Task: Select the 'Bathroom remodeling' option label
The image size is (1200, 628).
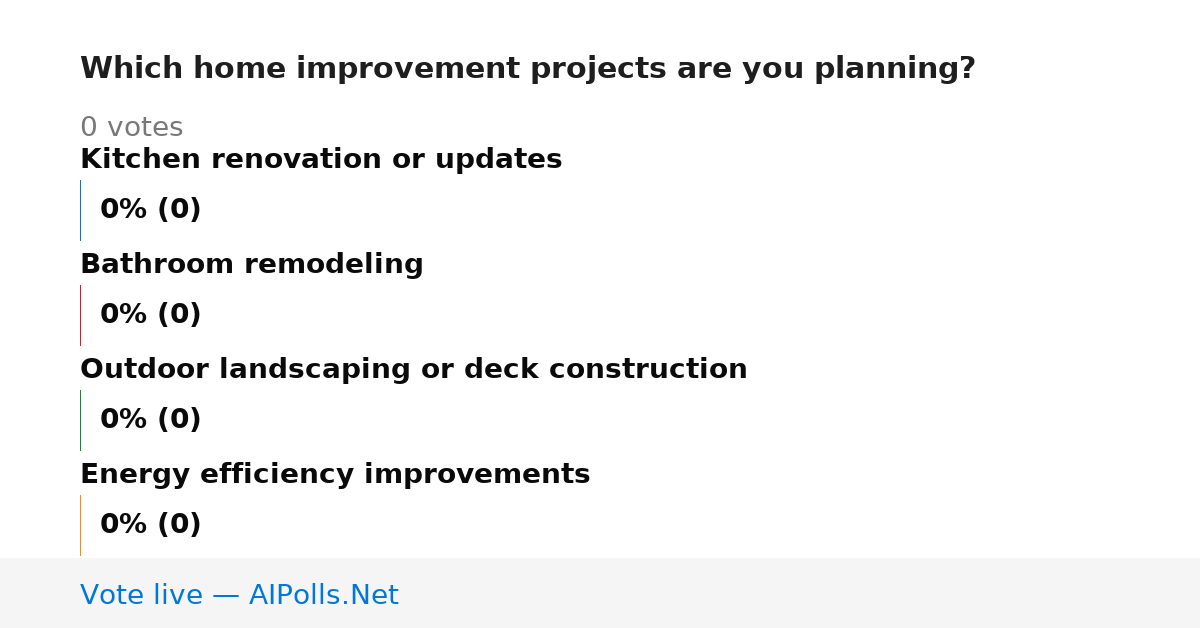Action: [252, 265]
